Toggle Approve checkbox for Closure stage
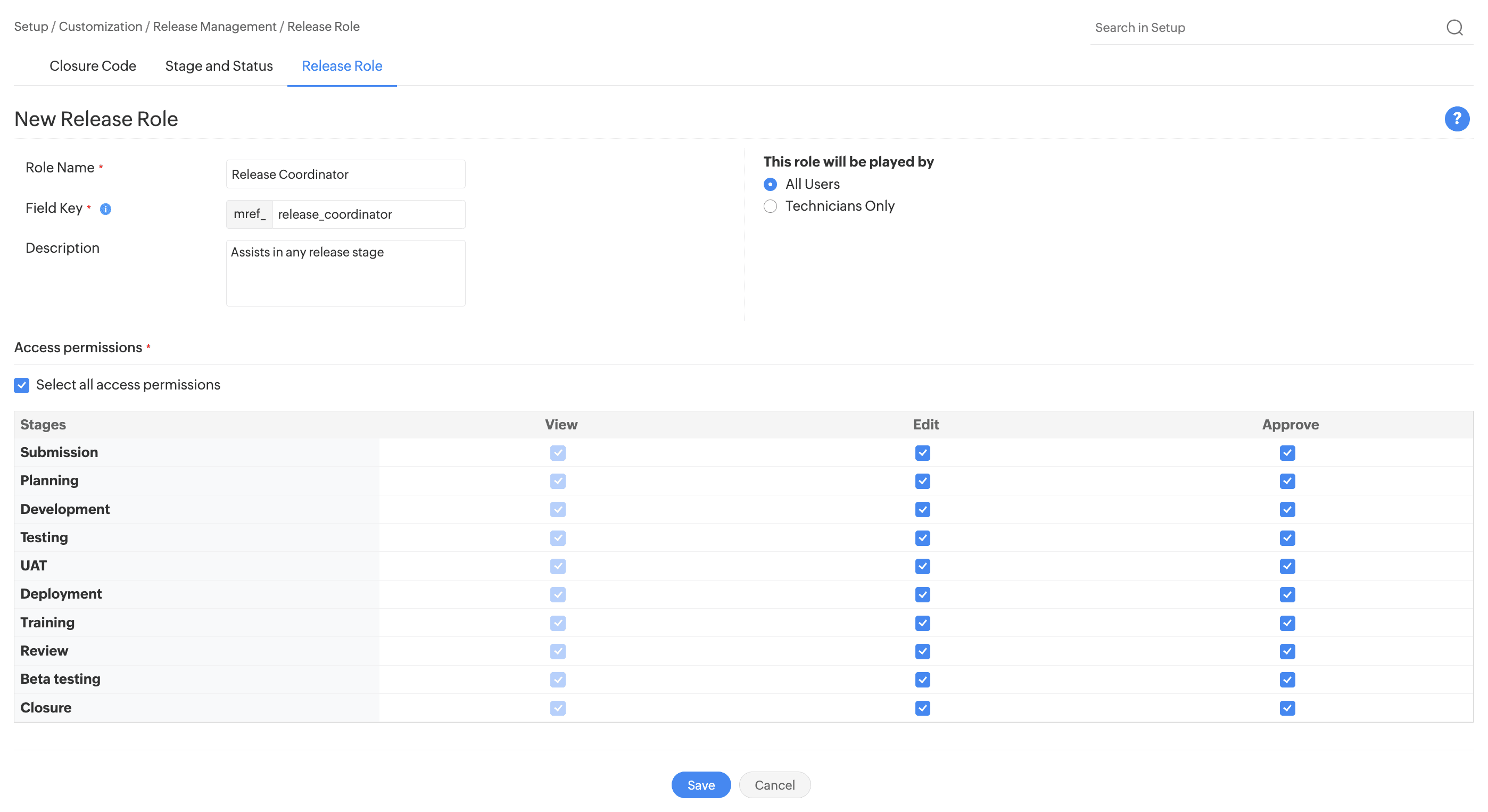The height and width of the screenshot is (812, 1488). (1286, 708)
